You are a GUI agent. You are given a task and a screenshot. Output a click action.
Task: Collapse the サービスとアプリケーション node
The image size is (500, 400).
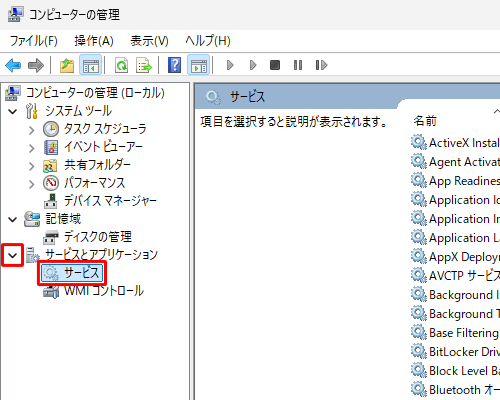coord(13,255)
